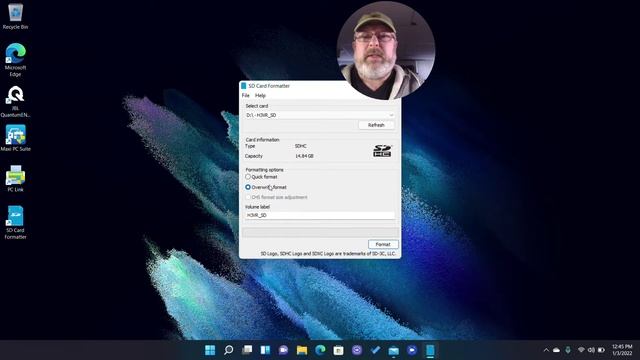This screenshot has height=360, width=640.
Task: Click the SDHC logo in Card information
Action: tap(382, 151)
